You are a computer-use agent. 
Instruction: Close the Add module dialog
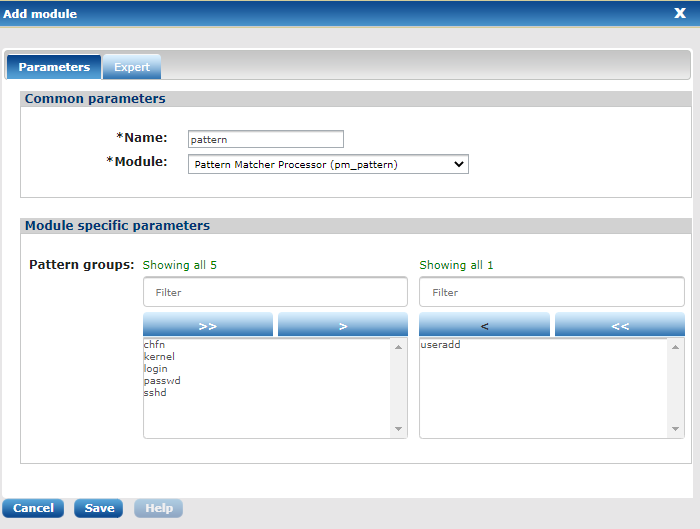679,14
